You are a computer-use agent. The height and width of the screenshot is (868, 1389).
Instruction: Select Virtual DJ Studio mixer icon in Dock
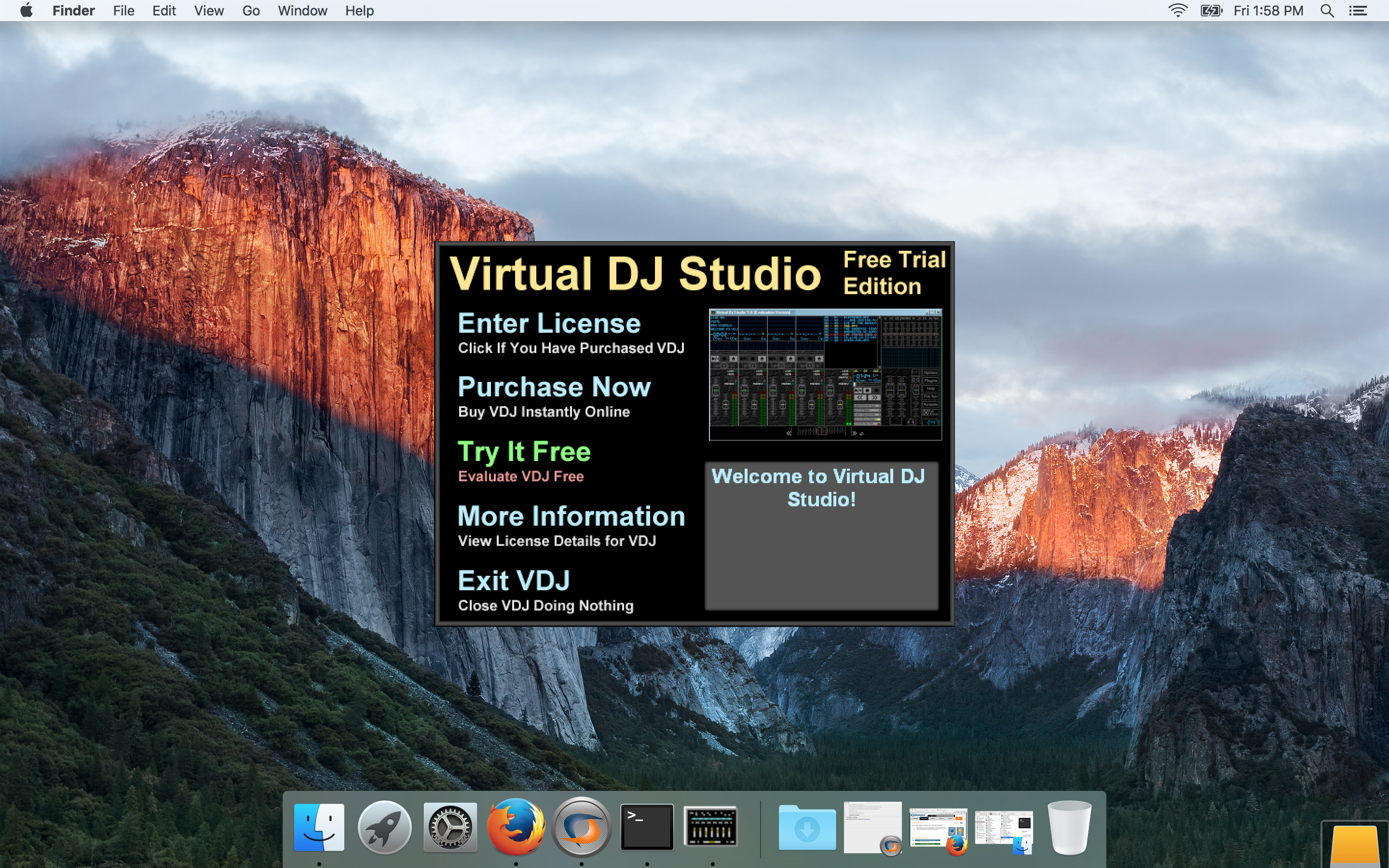coord(710,827)
